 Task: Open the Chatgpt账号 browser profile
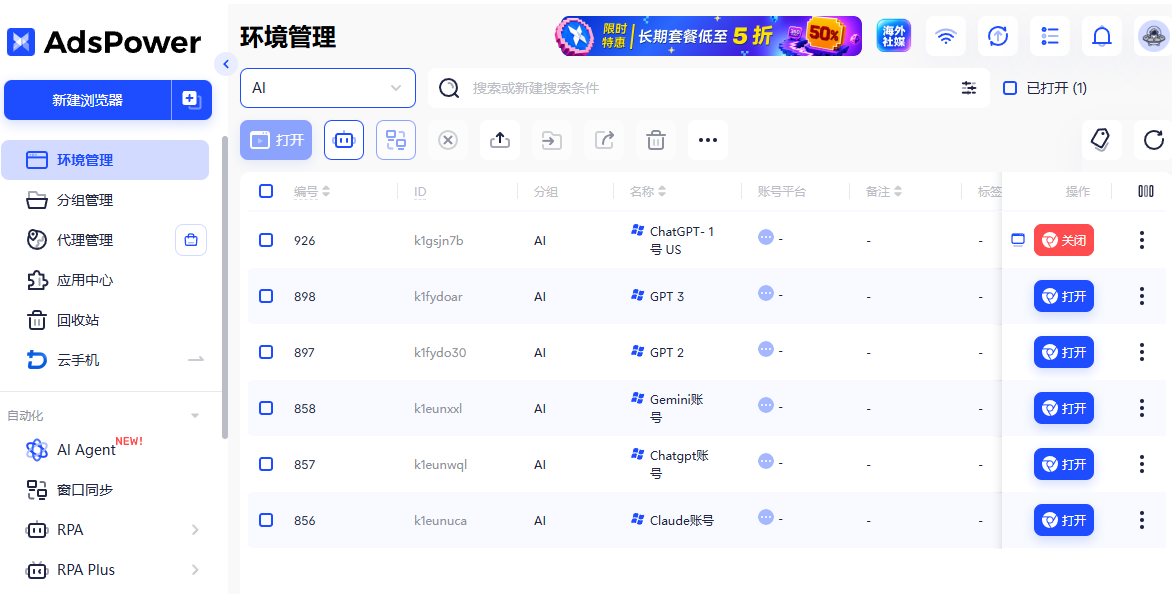(x=1064, y=464)
